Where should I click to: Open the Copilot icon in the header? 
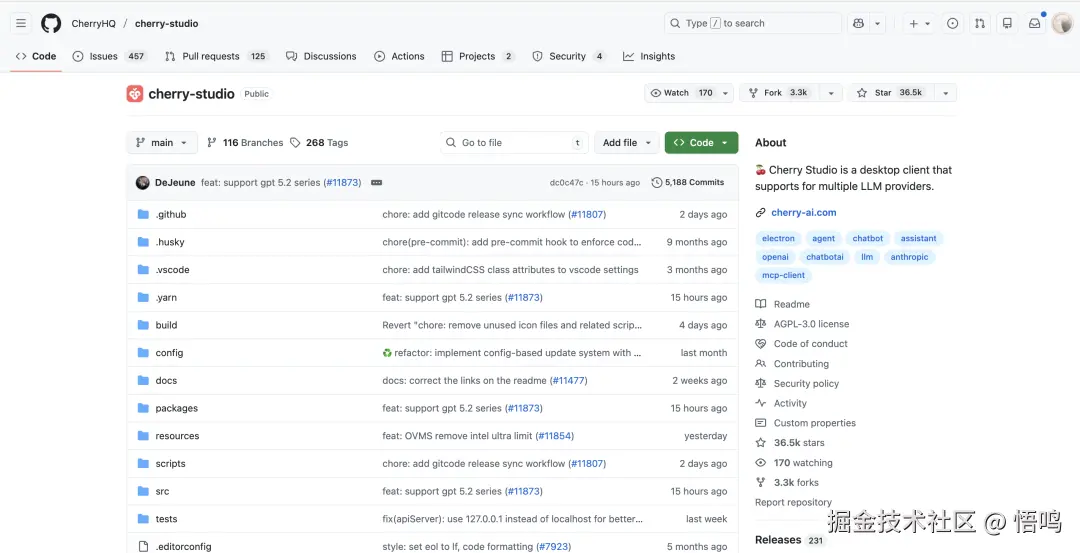tap(858, 23)
